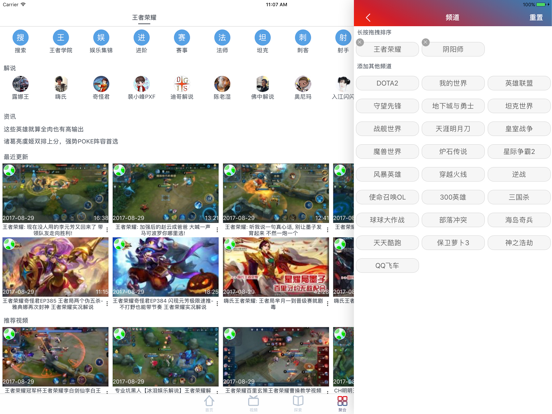The image size is (552, 414).
Task: Remove 王者荣耀 channel with its x badge
Action: coord(359,42)
